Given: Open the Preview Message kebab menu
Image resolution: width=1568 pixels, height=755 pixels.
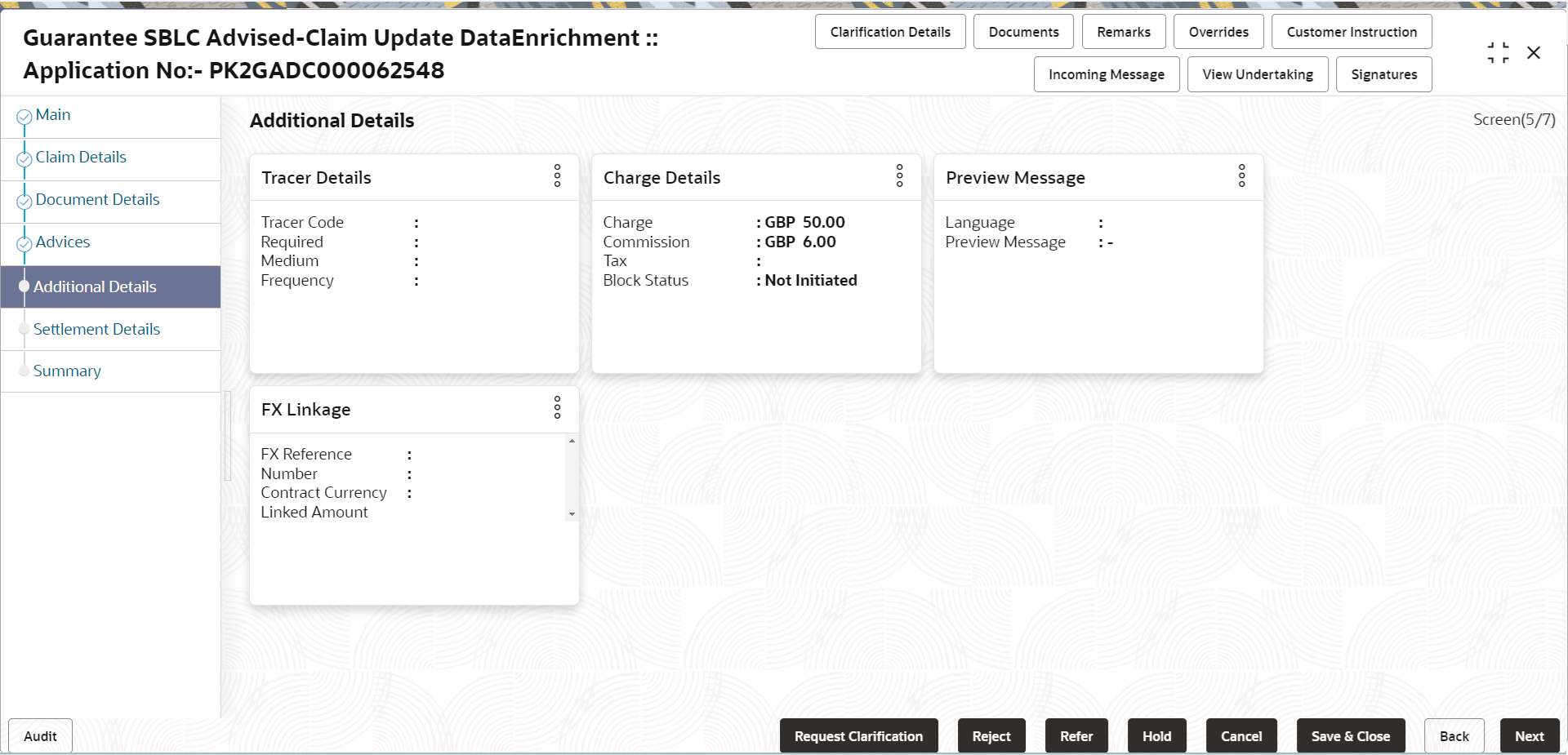Looking at the screenshot, I should click(x=1241, y=175).
